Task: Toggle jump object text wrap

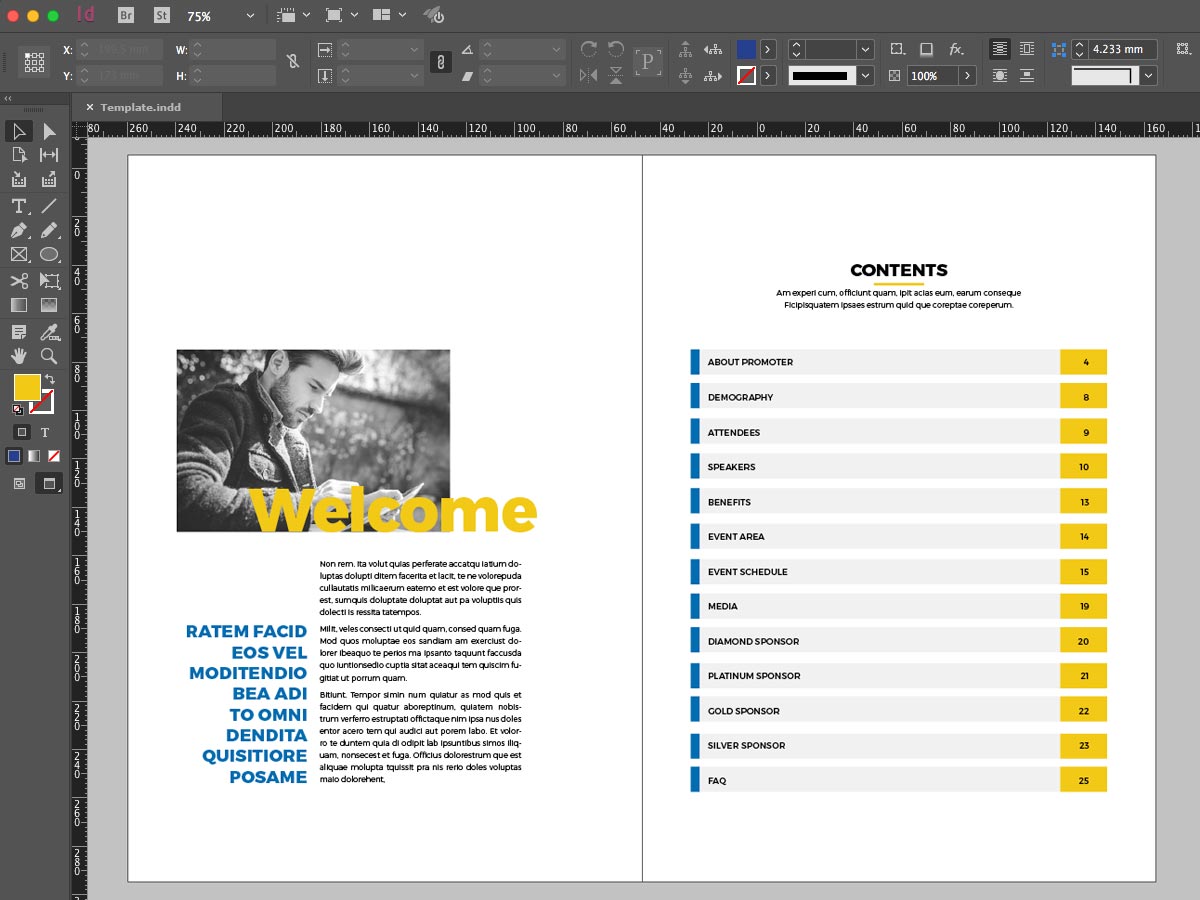Action: pos(1027,75)
